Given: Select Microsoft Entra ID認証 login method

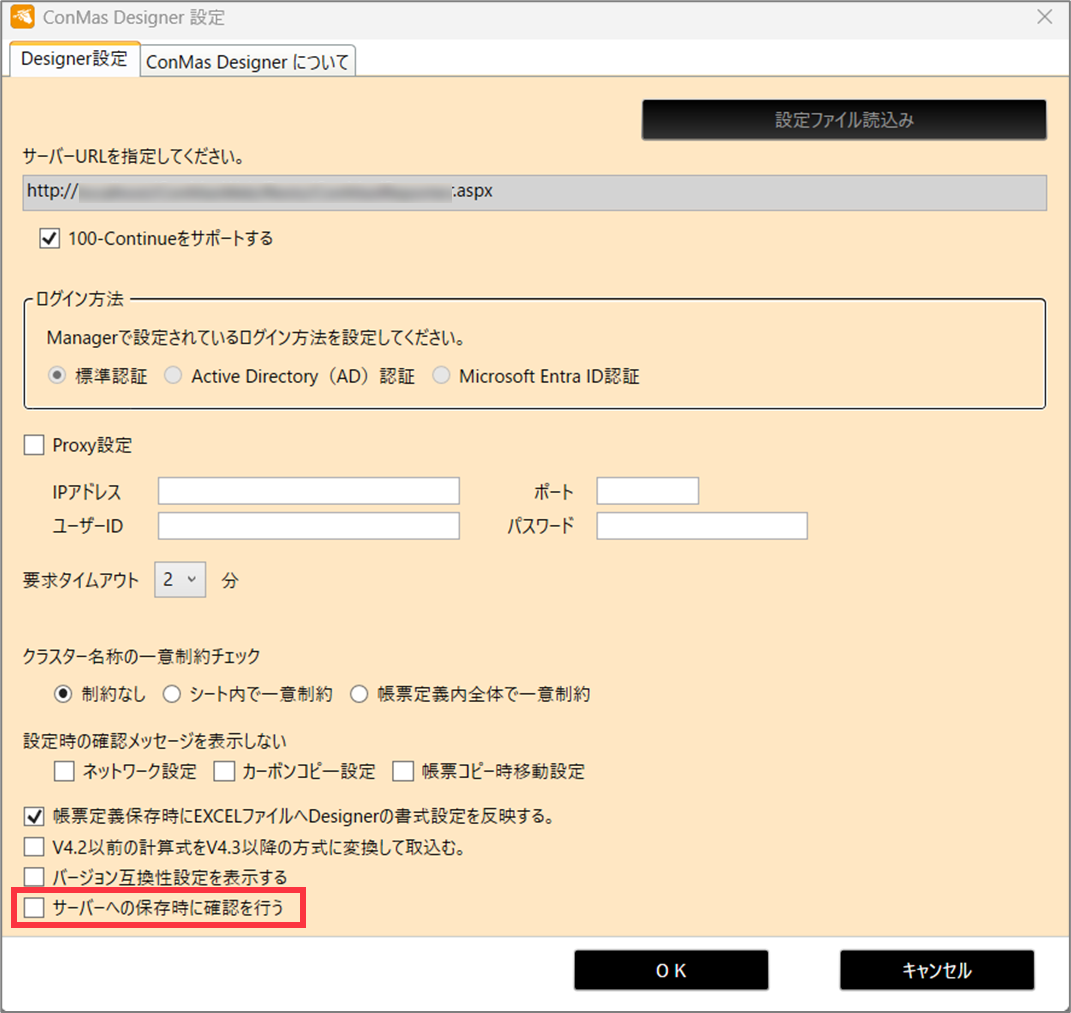Looking at the screenshot, I should 441,377.
